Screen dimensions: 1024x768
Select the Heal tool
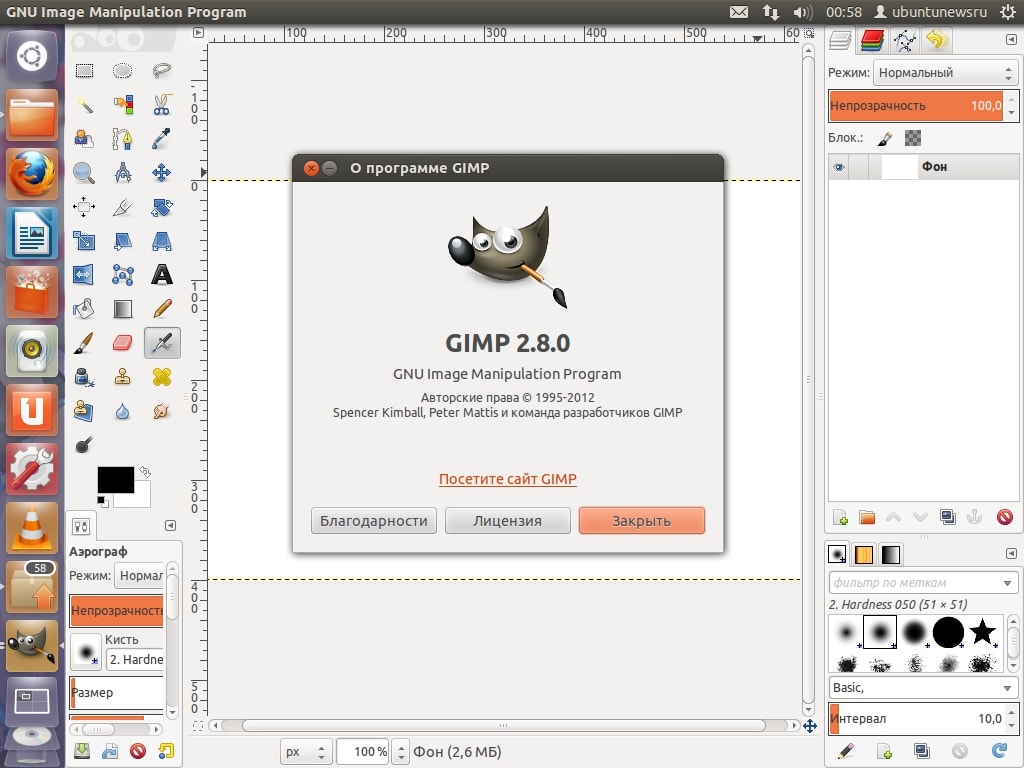[161, 377]
